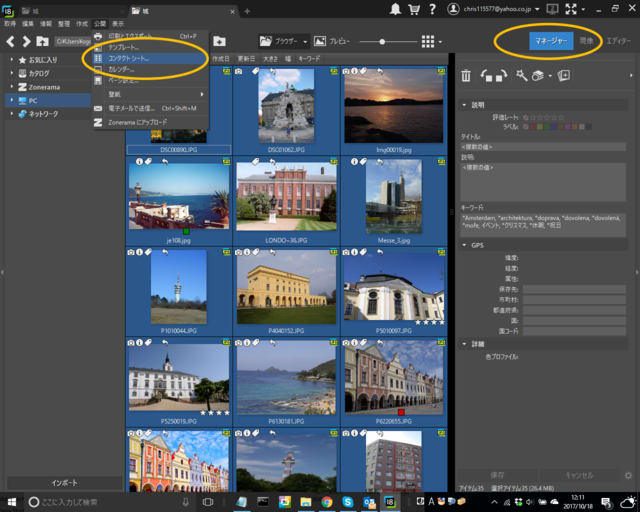Screen dimensions: 640x512
Task: Click the インポート button
Action: click(63, 482)
